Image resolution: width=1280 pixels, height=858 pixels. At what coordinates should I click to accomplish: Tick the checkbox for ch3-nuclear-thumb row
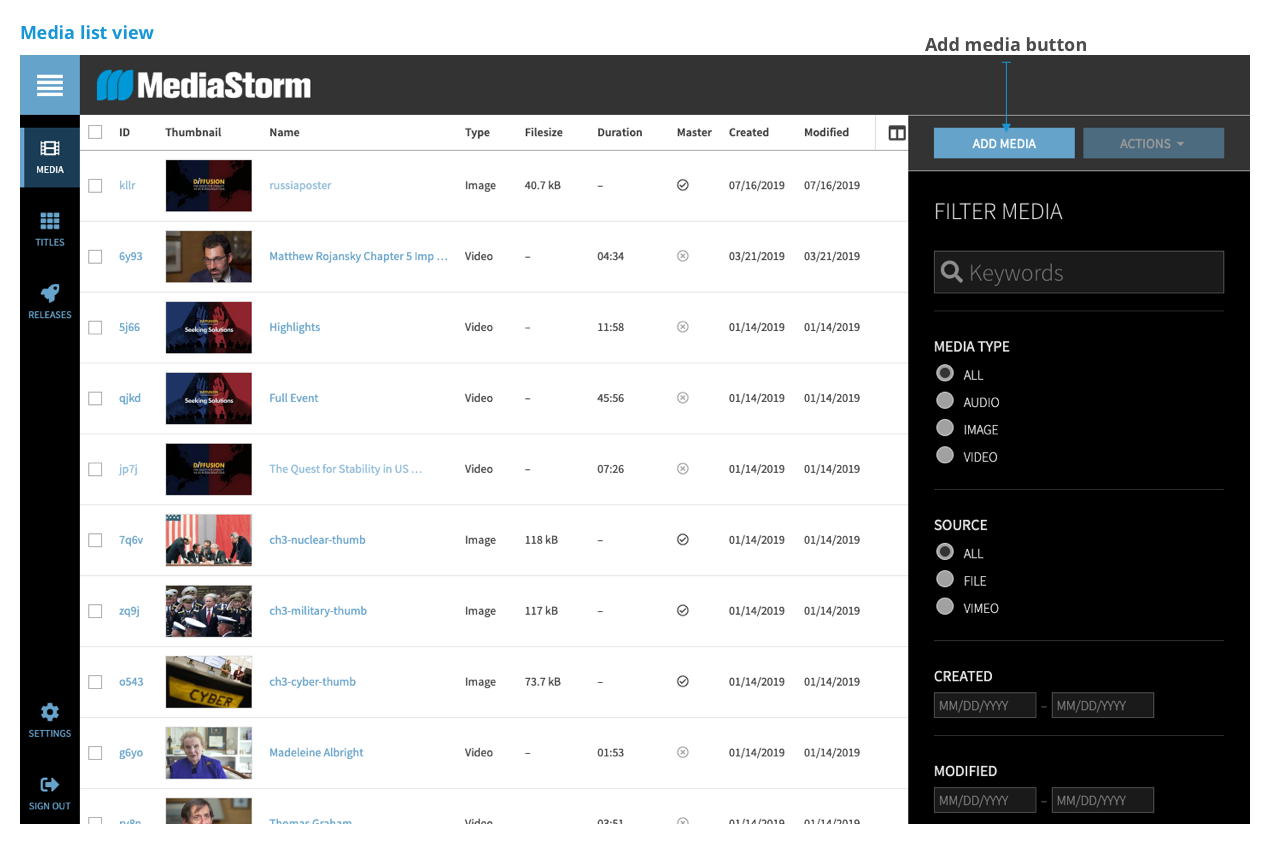(95, 541)
